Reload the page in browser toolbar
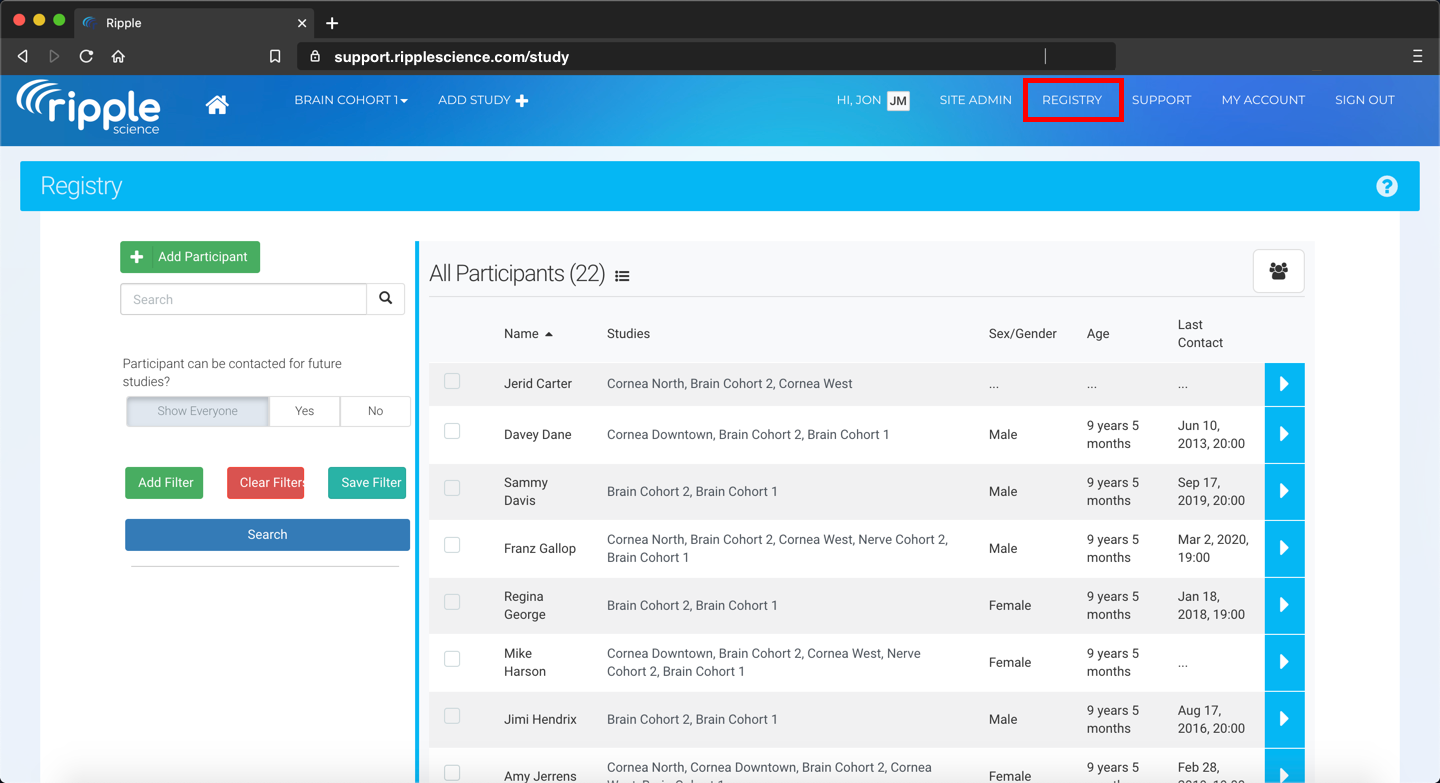Screen dimensions: 1440x783 86,57
